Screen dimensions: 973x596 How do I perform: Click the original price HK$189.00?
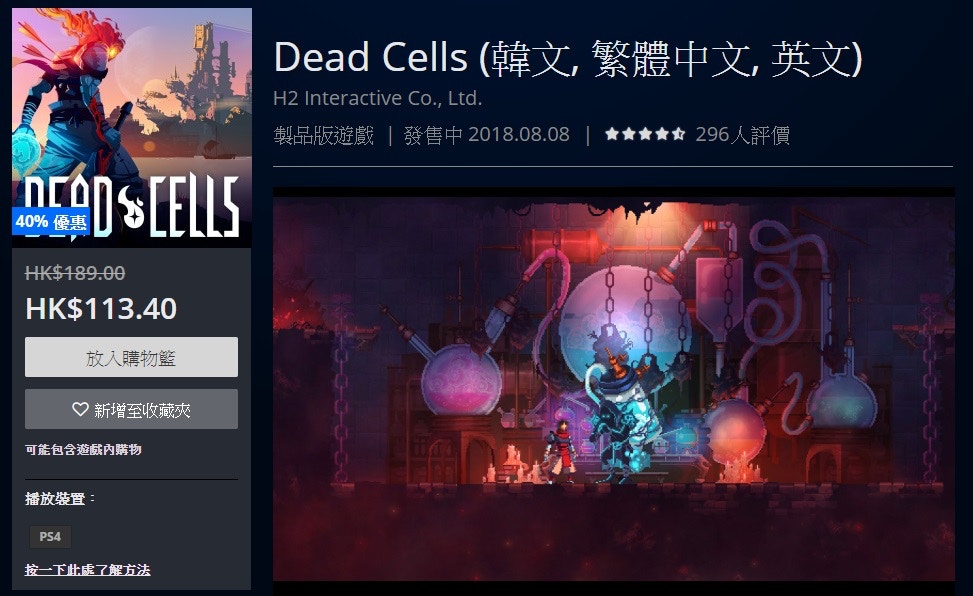pyautogui.click(x=75, y=273)
